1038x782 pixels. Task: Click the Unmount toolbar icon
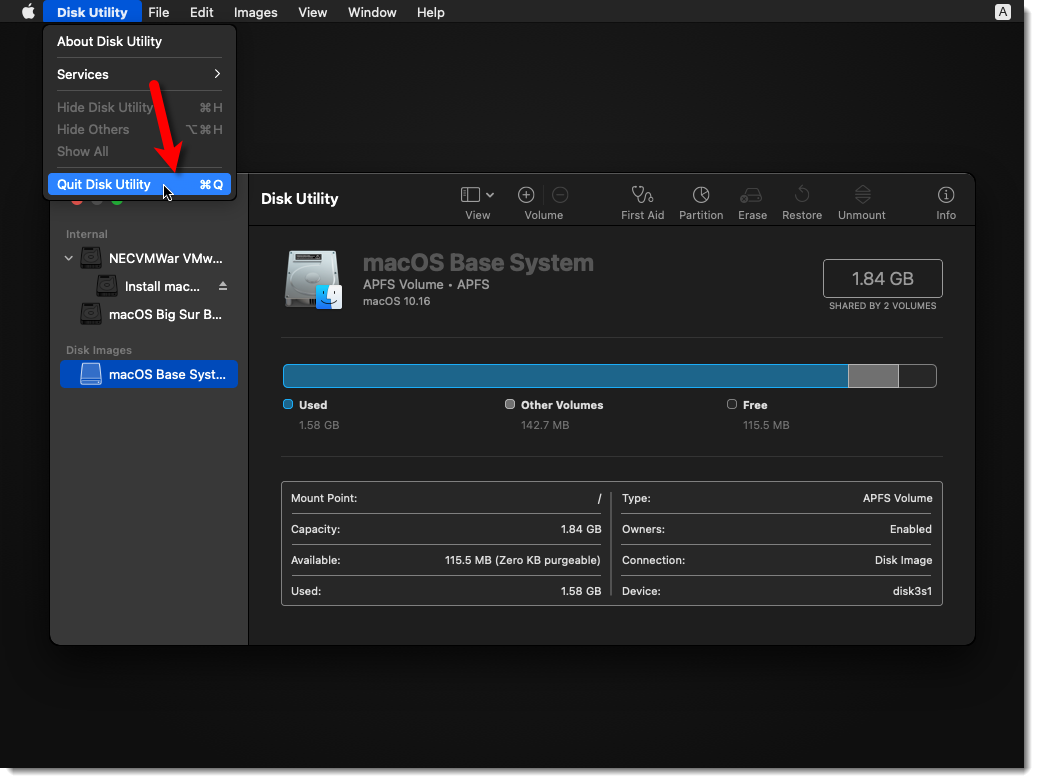(863, 195)
